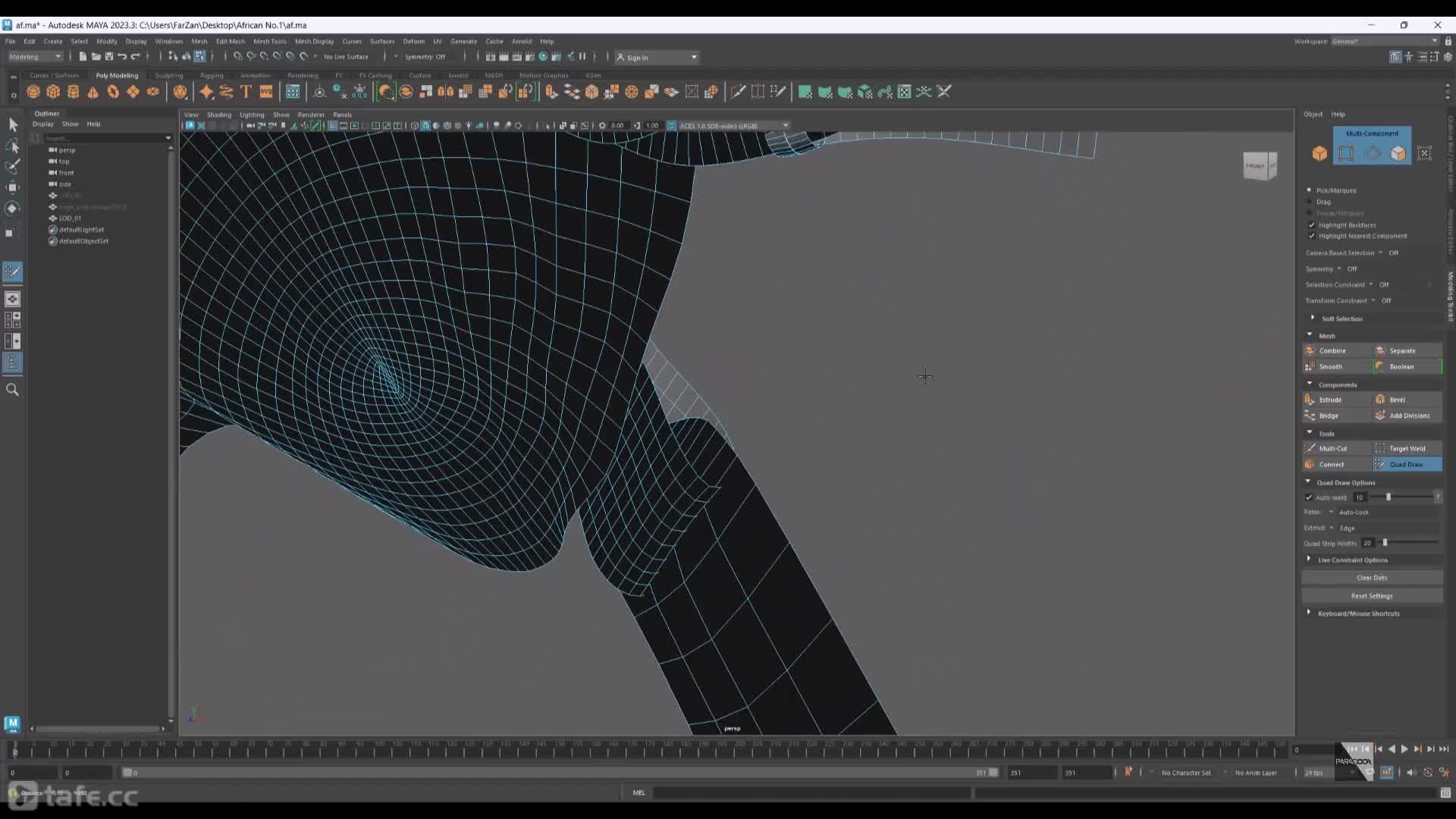Click the Combine mesh tool
Screen dimensions: 1456x819
(1337, 350)
